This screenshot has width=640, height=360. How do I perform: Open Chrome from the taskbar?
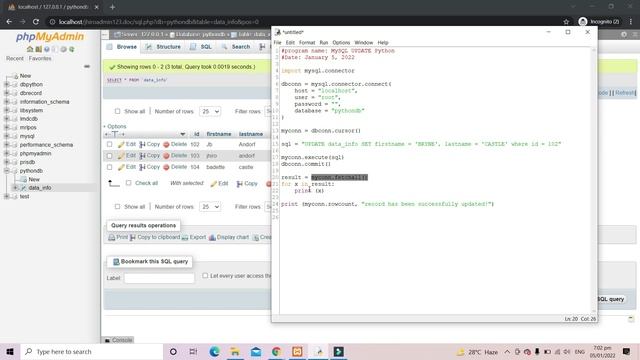(276, 351)
